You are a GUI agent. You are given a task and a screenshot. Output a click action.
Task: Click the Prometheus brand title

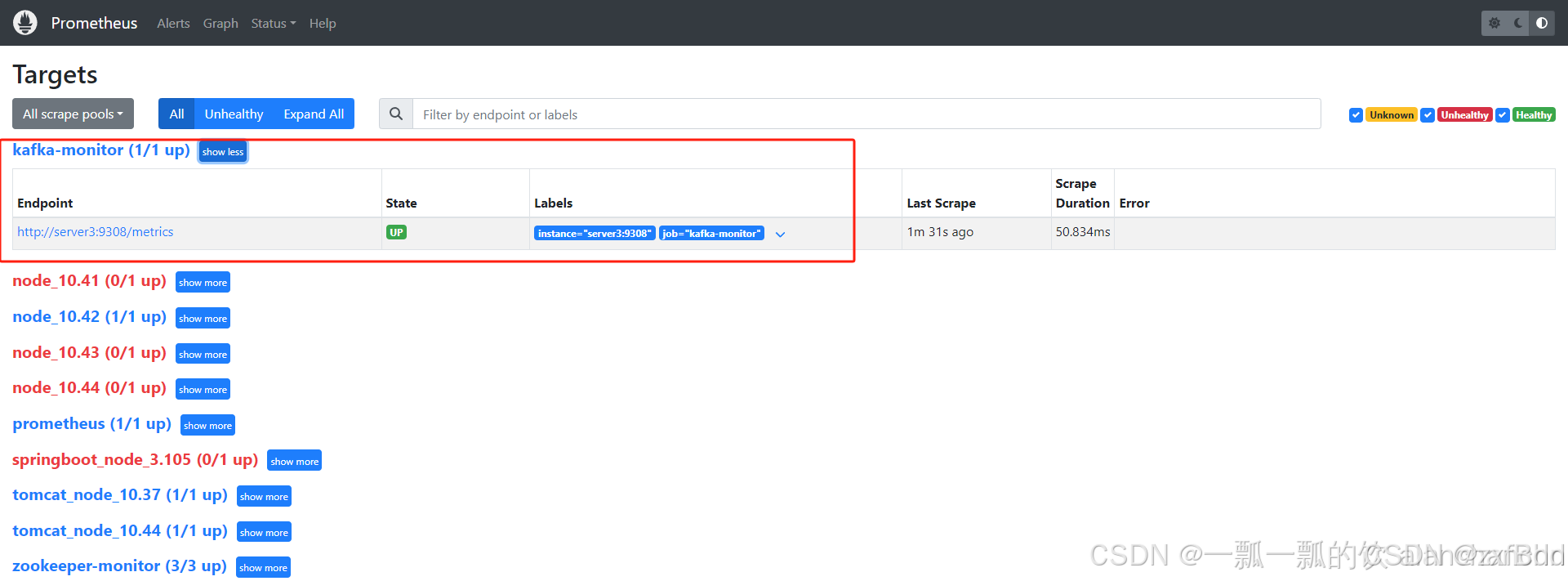click(94, 23)
